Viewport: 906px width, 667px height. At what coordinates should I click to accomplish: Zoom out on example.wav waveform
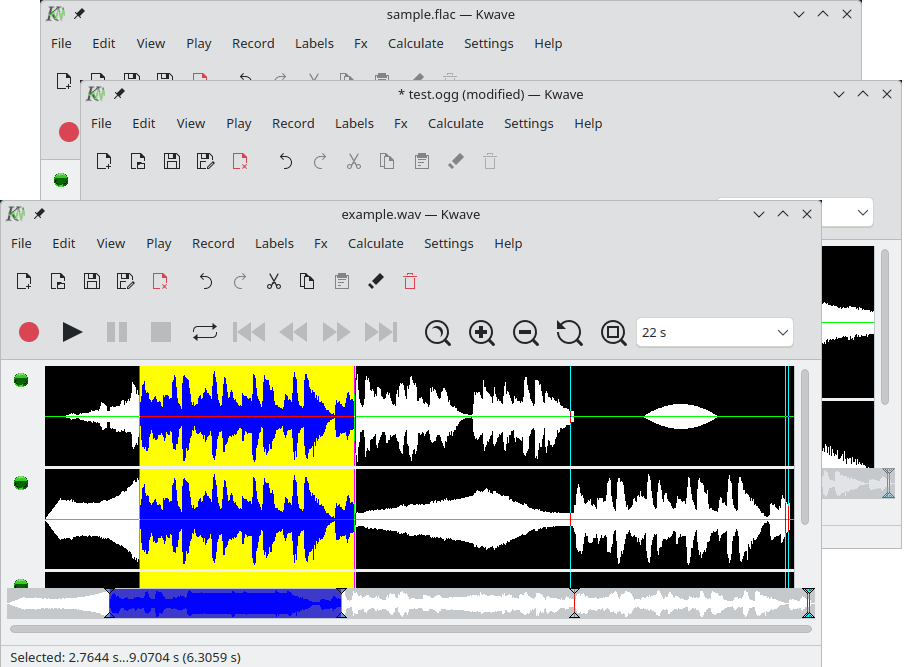point(526,333)
